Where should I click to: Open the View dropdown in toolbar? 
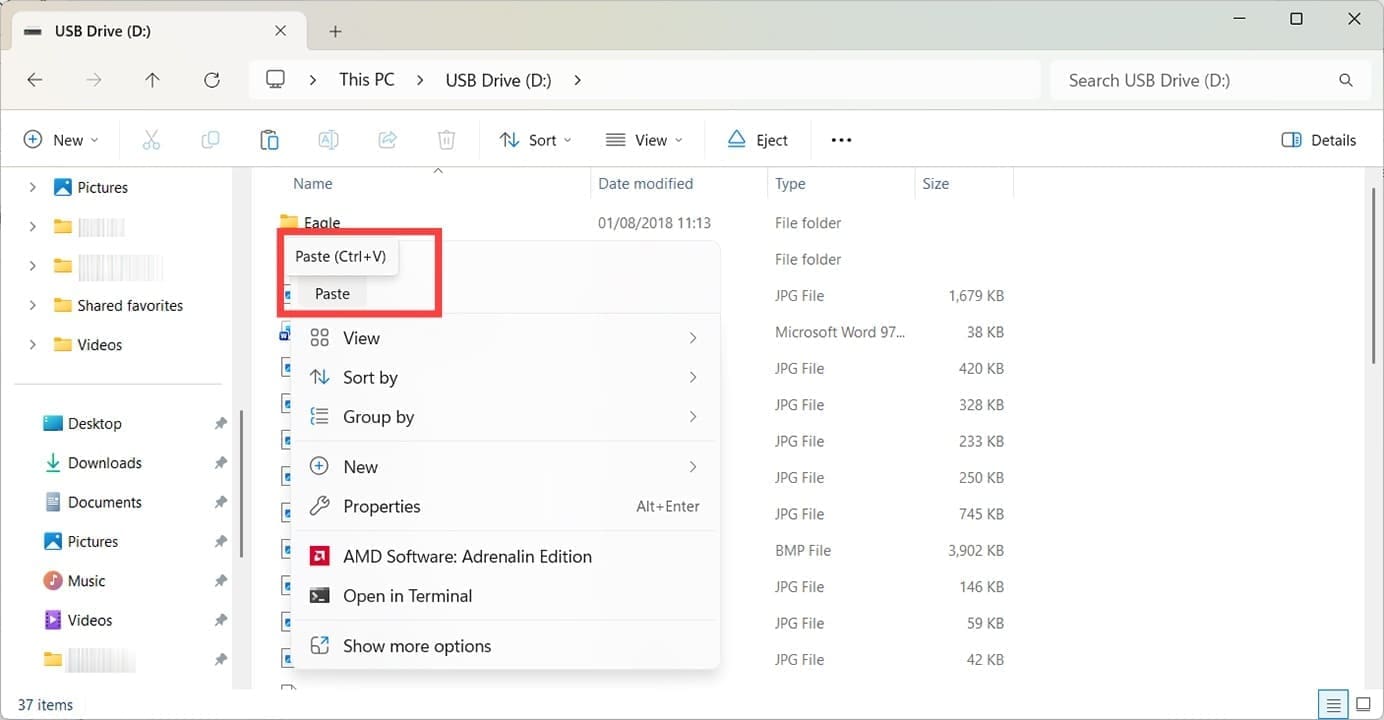(645, 140)
